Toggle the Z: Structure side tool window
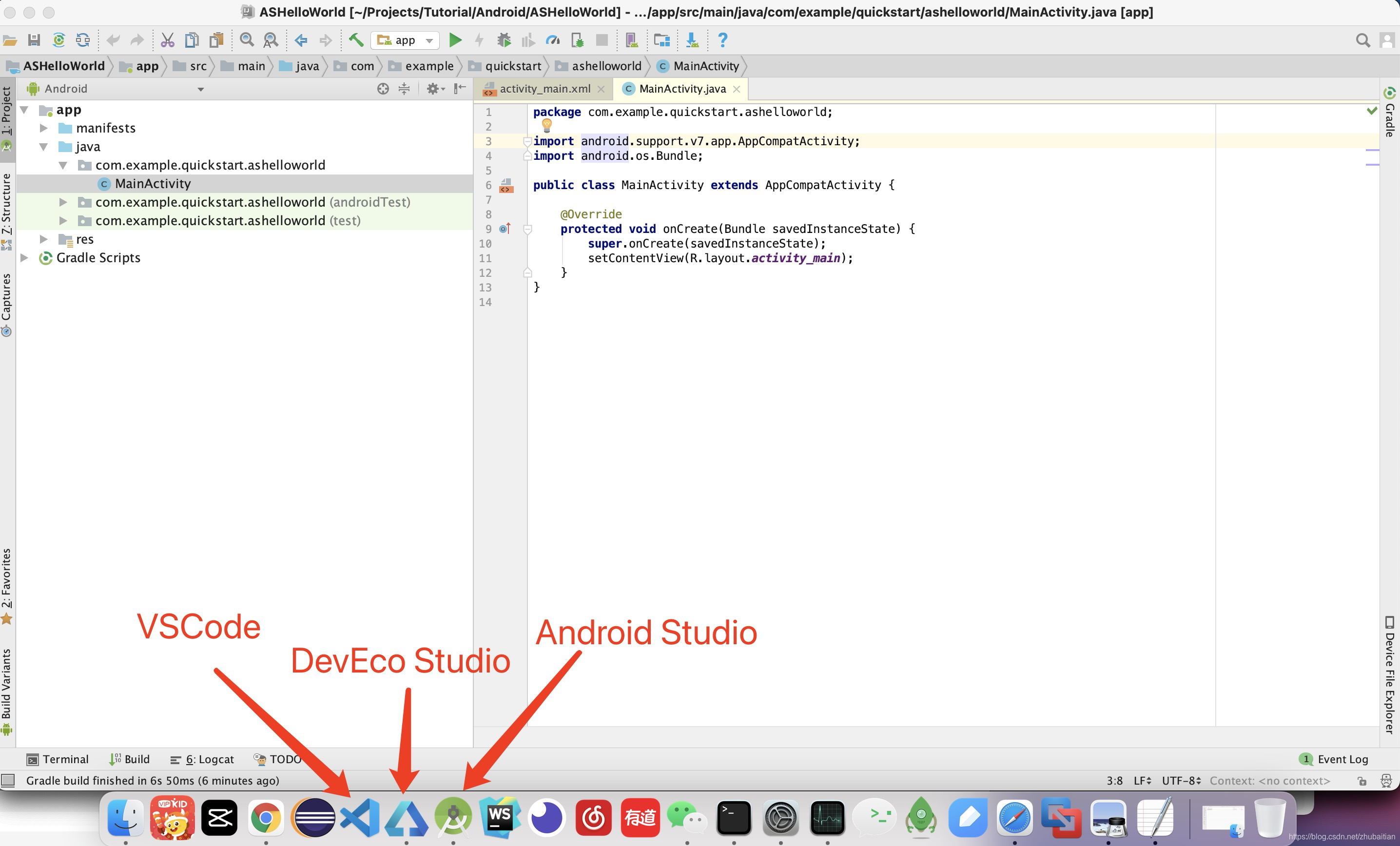The width and height of the screenshot is (1400, 846). pyautogui.click(x=7, y=212)
